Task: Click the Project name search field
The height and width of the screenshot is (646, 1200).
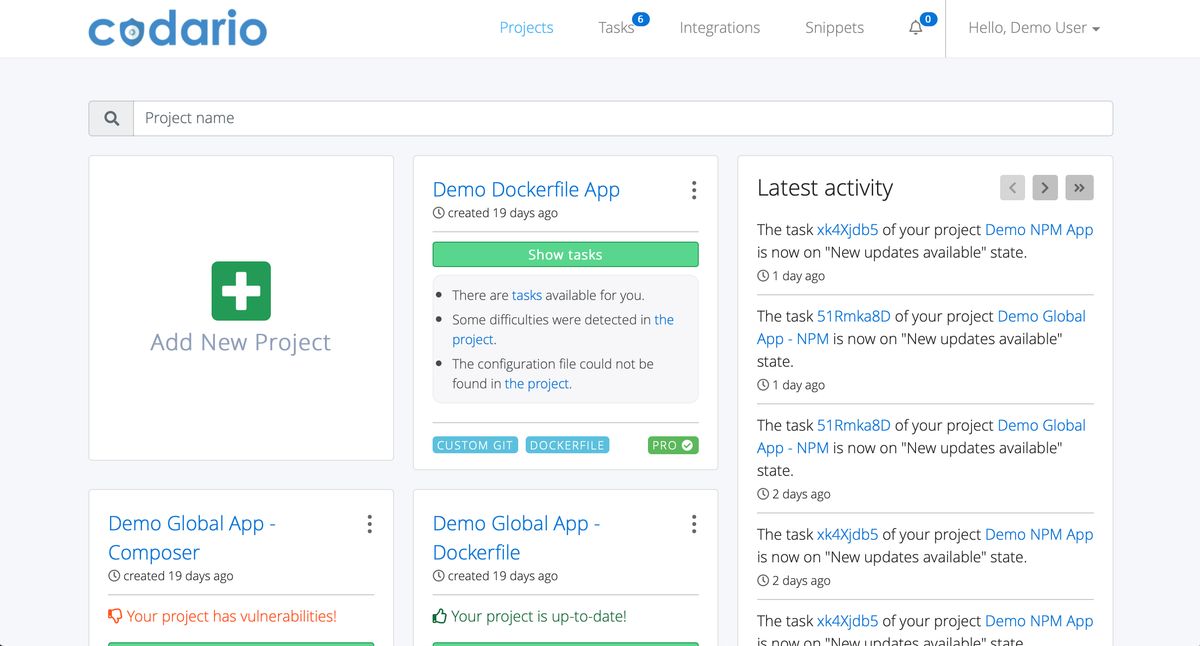Action: tap(400, 117)
